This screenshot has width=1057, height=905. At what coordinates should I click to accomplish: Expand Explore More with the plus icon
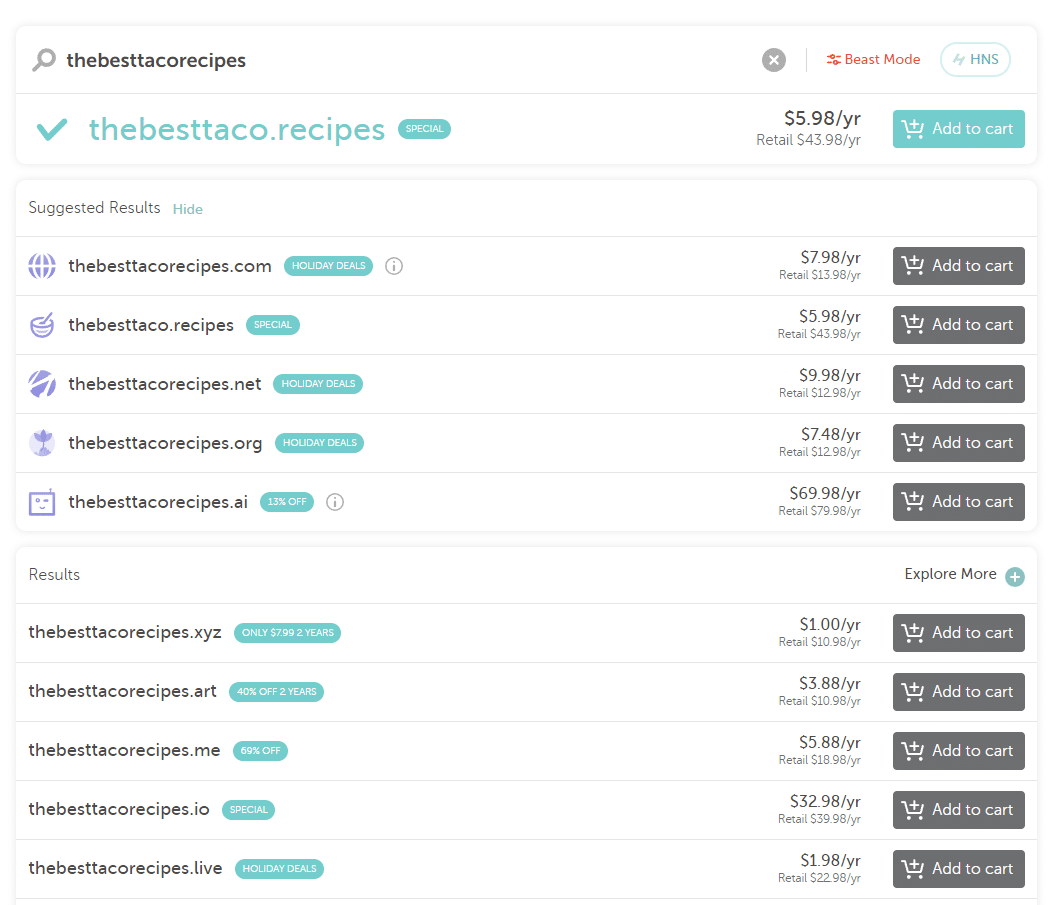(x=1015, y=576)
